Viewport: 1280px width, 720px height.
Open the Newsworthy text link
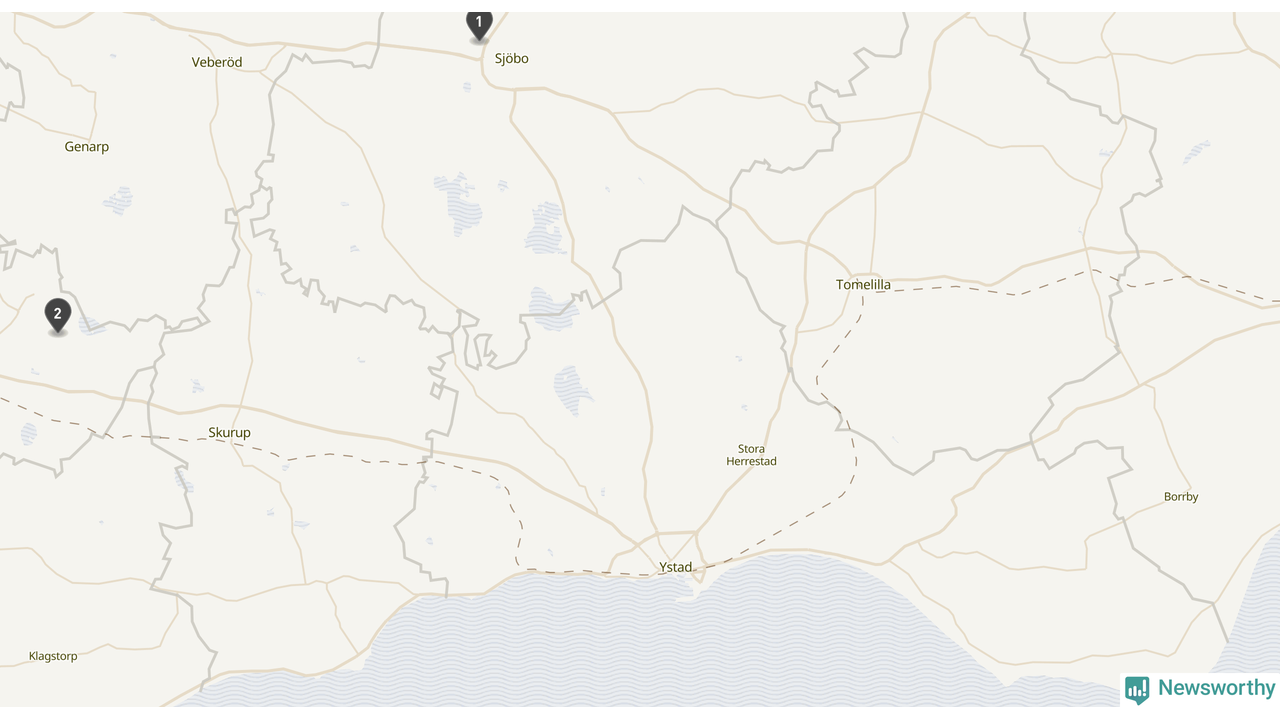tap(1217, 688)
